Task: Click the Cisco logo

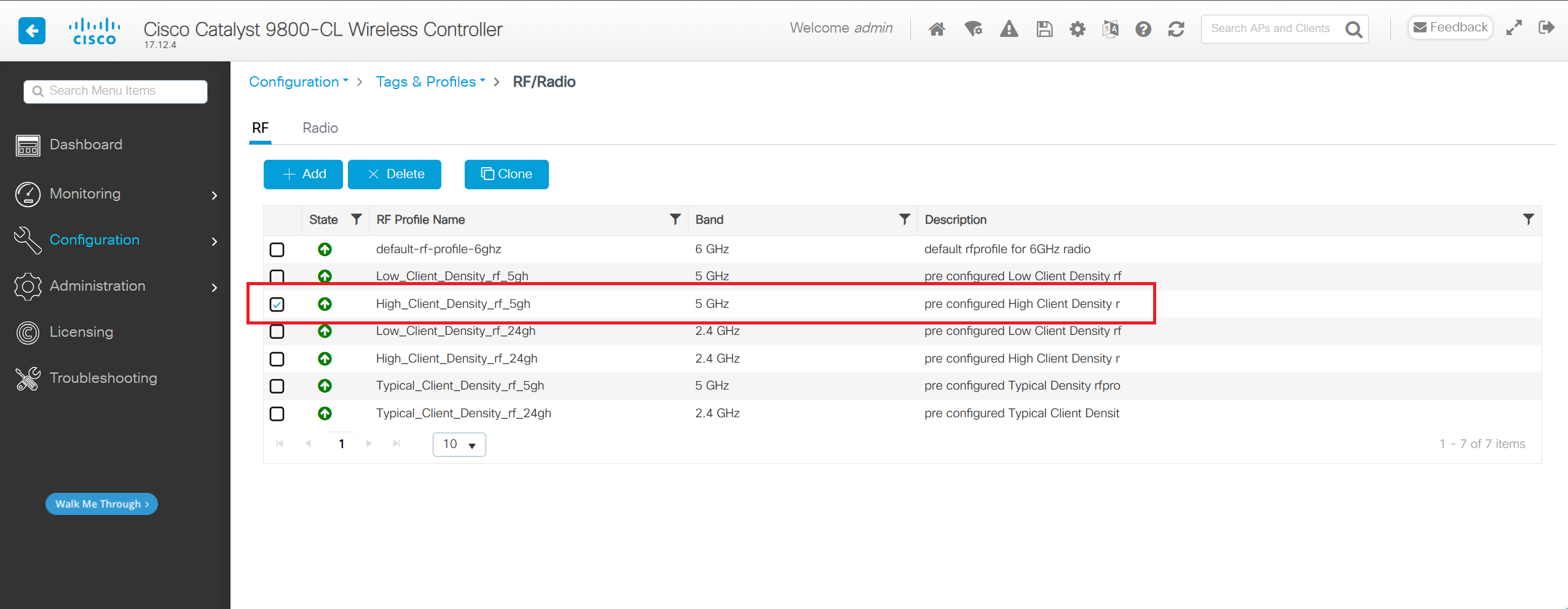Action: click(x=94, y=31)
